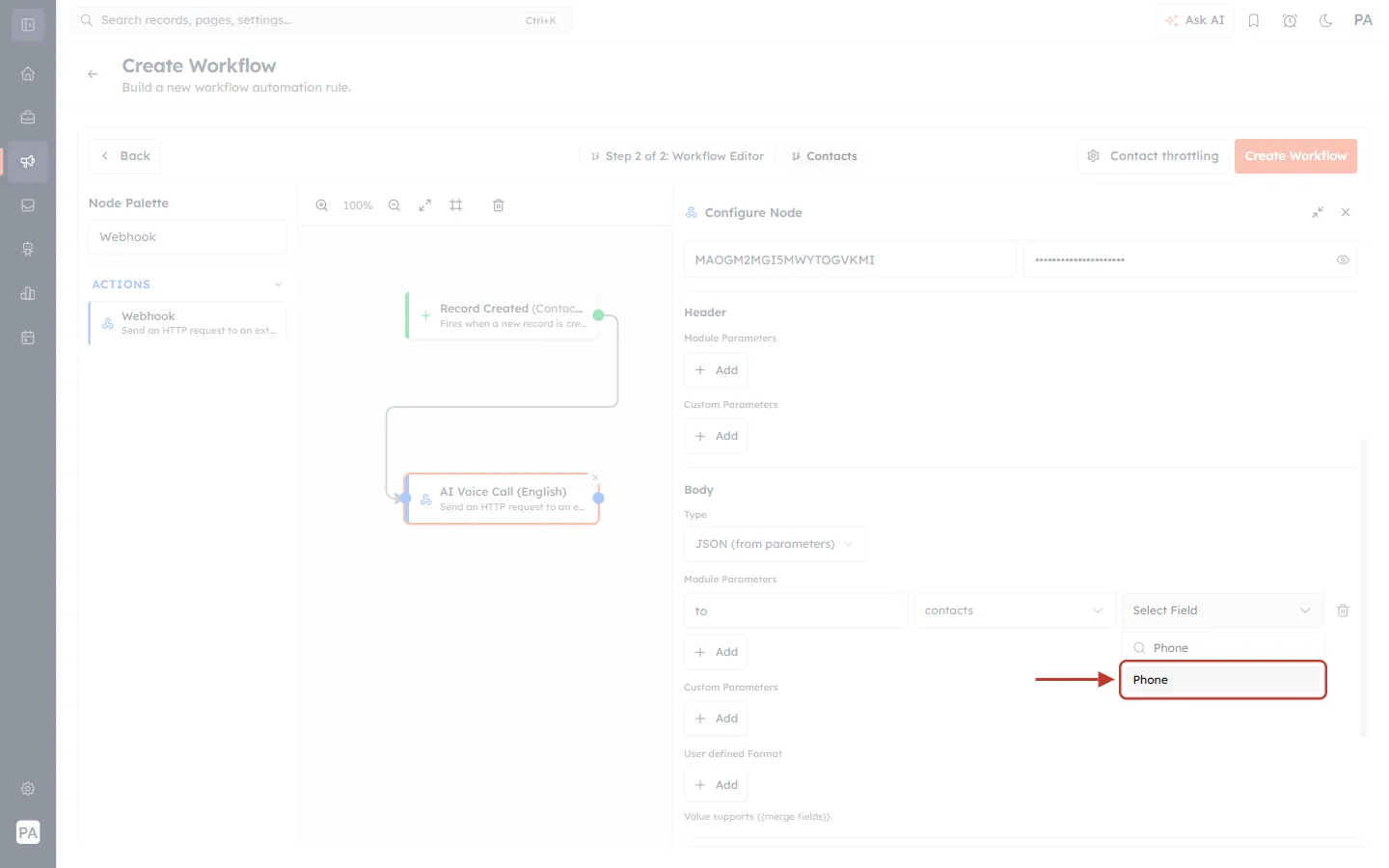Open the Select Field dropdown
Viewport: 1389px width, 868px height.
1221,610
